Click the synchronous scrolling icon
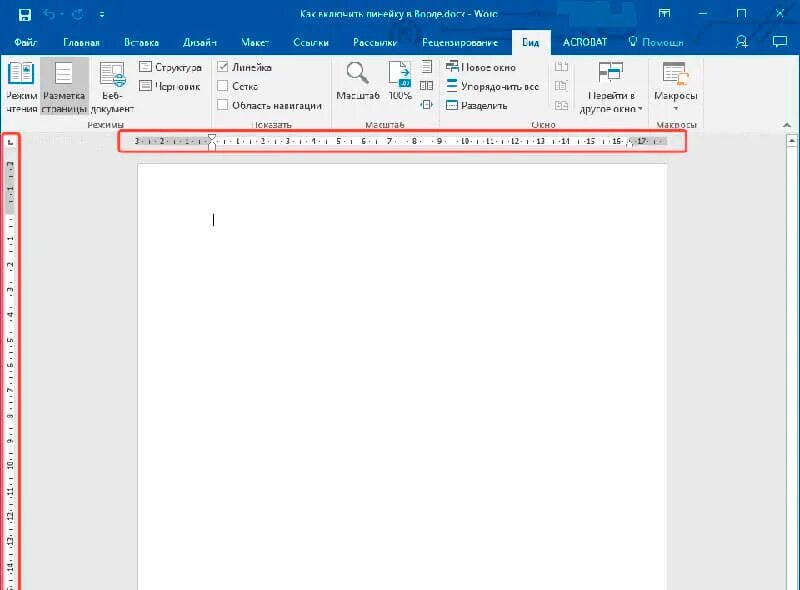This screenshot has height=590, width=800. 561,86
